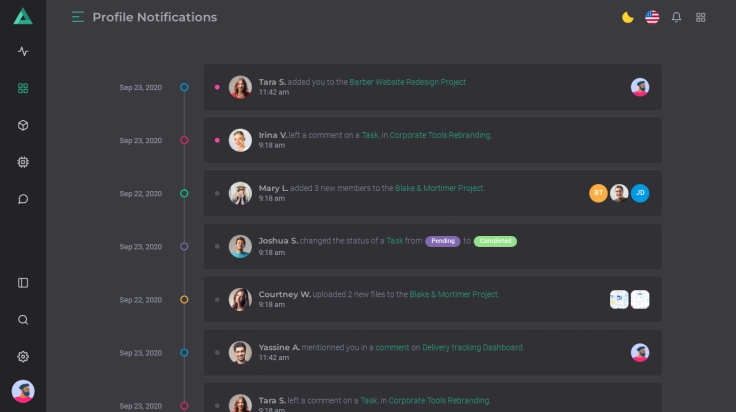Click the chip component icon in sidebar
The image size is (736, 412).
[x=23, y=162]
